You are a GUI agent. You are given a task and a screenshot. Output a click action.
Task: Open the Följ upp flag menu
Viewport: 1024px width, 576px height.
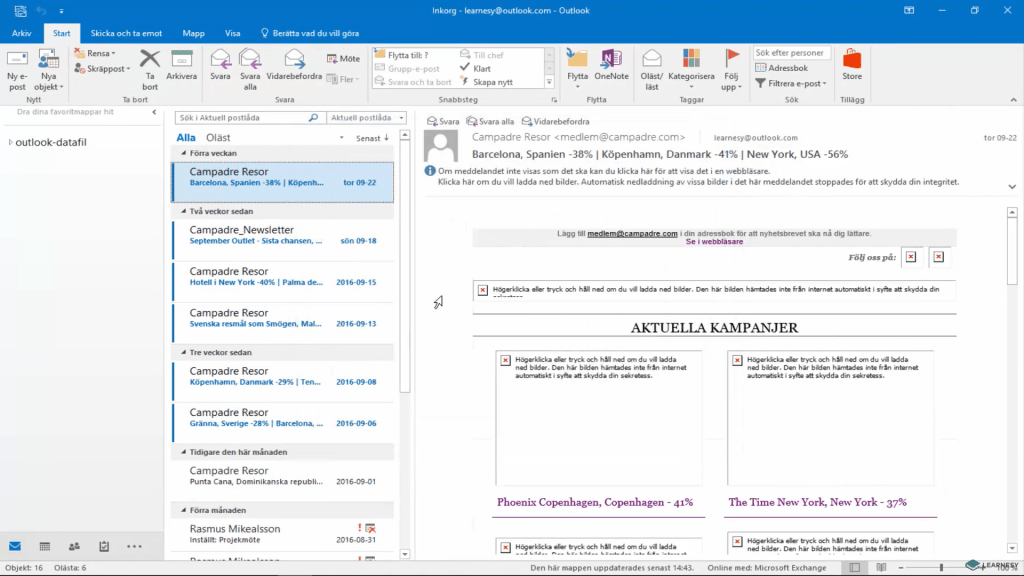tap(731, 70)
